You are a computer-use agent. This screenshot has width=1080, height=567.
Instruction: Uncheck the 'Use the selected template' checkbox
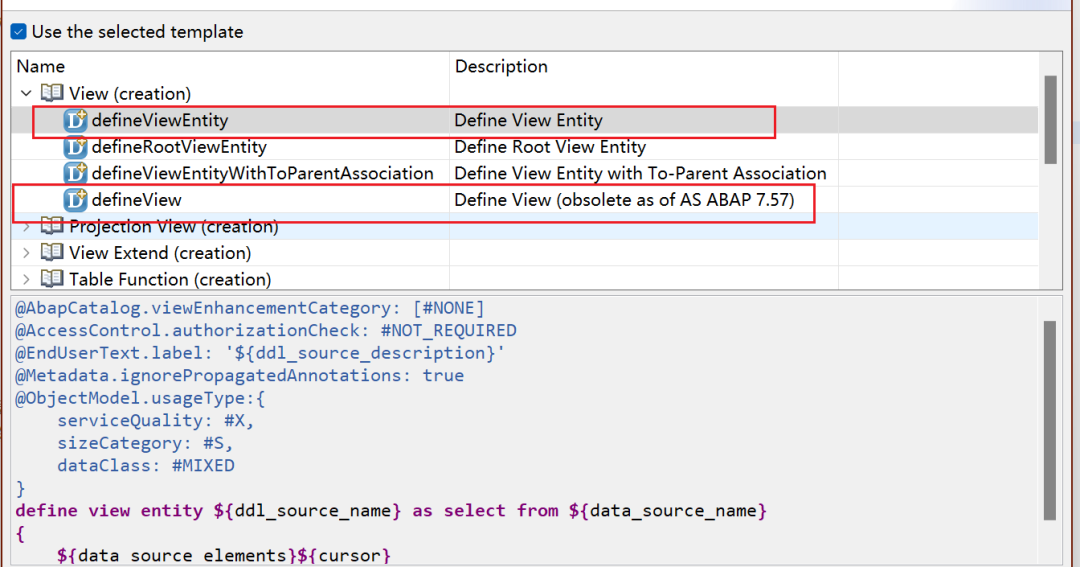pyautogui.click(x=19, y=32)
